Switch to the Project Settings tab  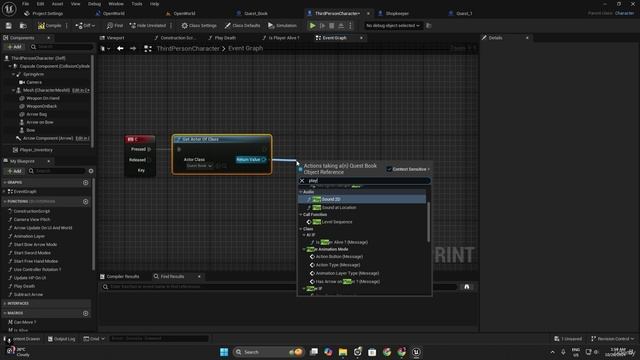tap(43, 13)
